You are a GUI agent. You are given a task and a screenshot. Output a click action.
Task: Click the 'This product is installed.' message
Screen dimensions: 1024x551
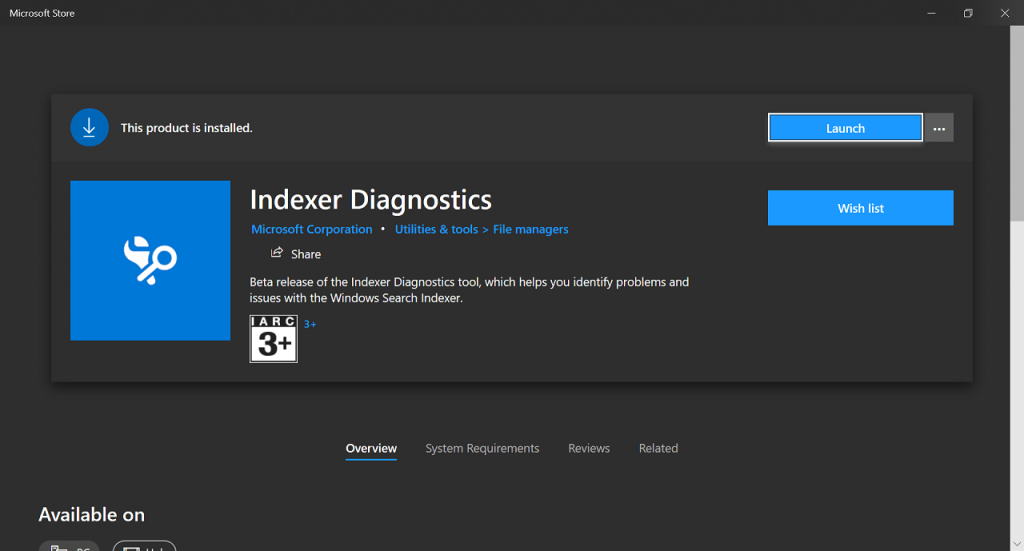point(186,128)
